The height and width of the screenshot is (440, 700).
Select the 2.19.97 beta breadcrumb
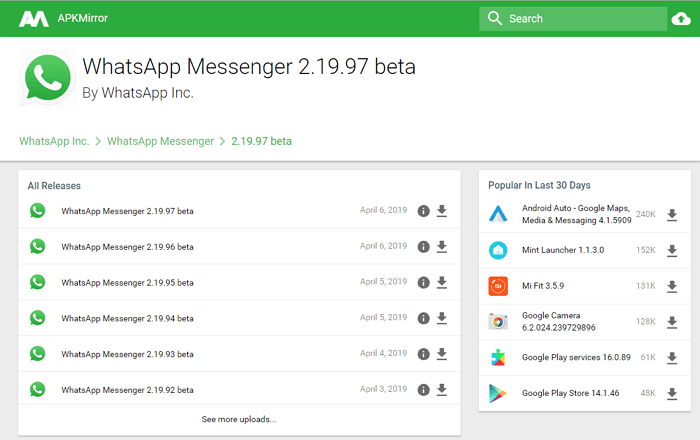pyautogui.click(x=262, y=141)
